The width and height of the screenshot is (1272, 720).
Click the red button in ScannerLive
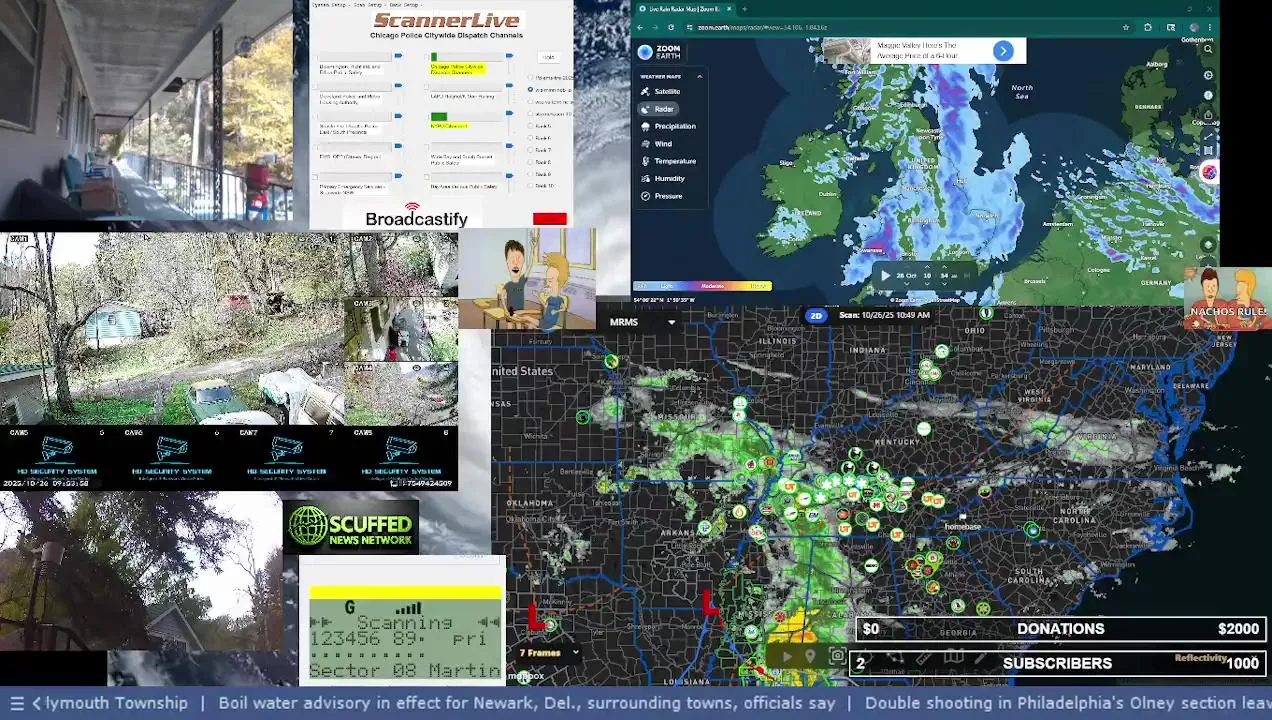point(550,219)
